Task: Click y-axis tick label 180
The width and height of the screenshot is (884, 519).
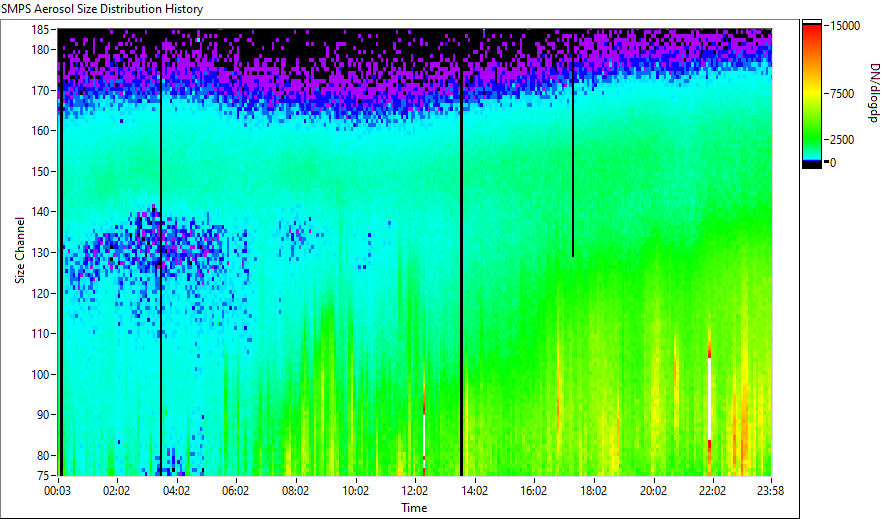Action: (x=40, y=50)
